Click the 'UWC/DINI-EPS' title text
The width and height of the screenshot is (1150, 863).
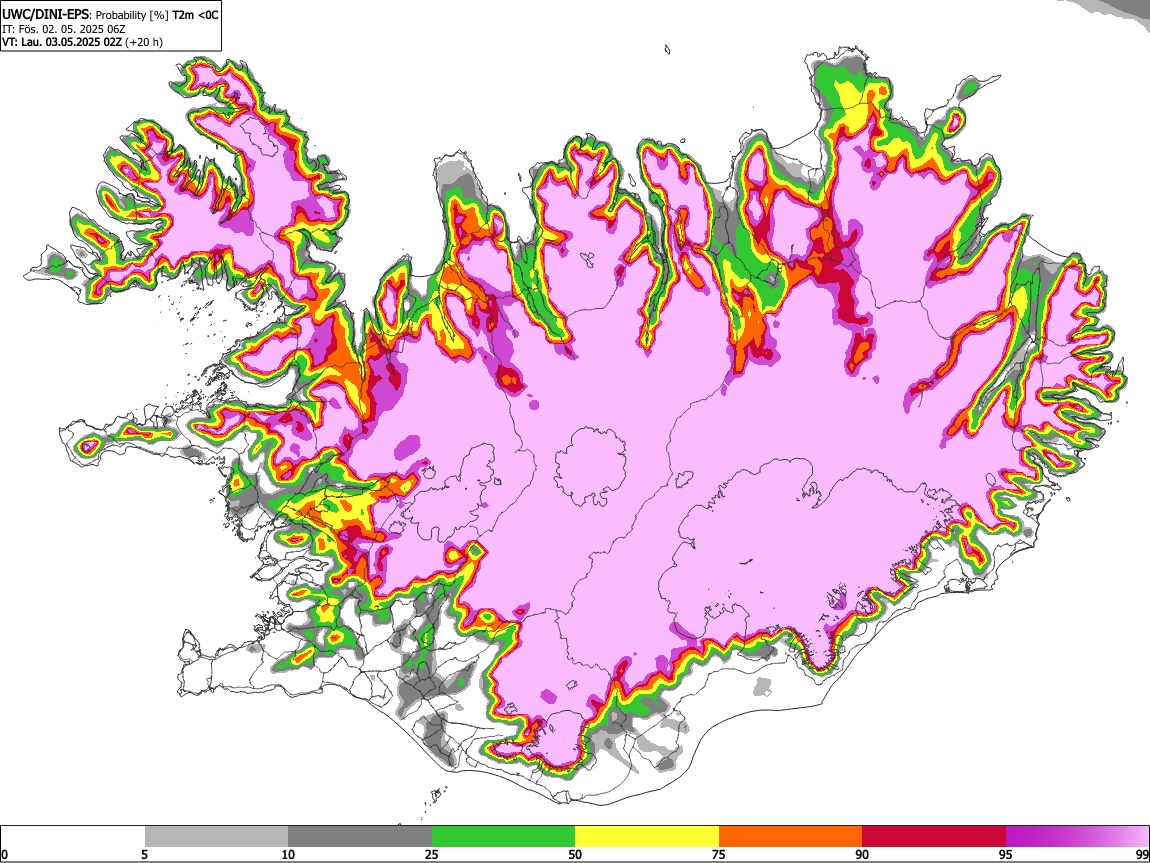(45, 15)
